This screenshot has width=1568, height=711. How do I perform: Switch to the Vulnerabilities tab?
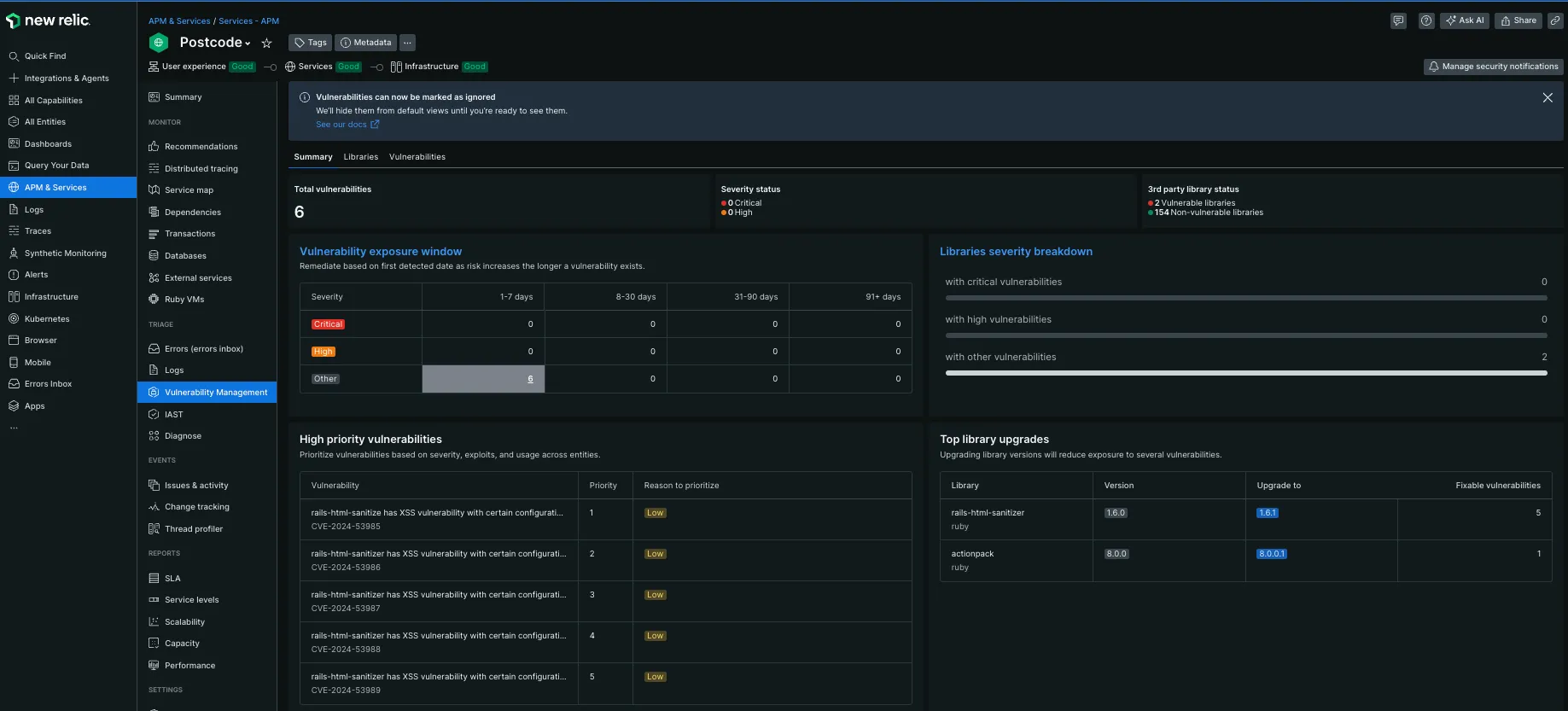coord(417,157)
